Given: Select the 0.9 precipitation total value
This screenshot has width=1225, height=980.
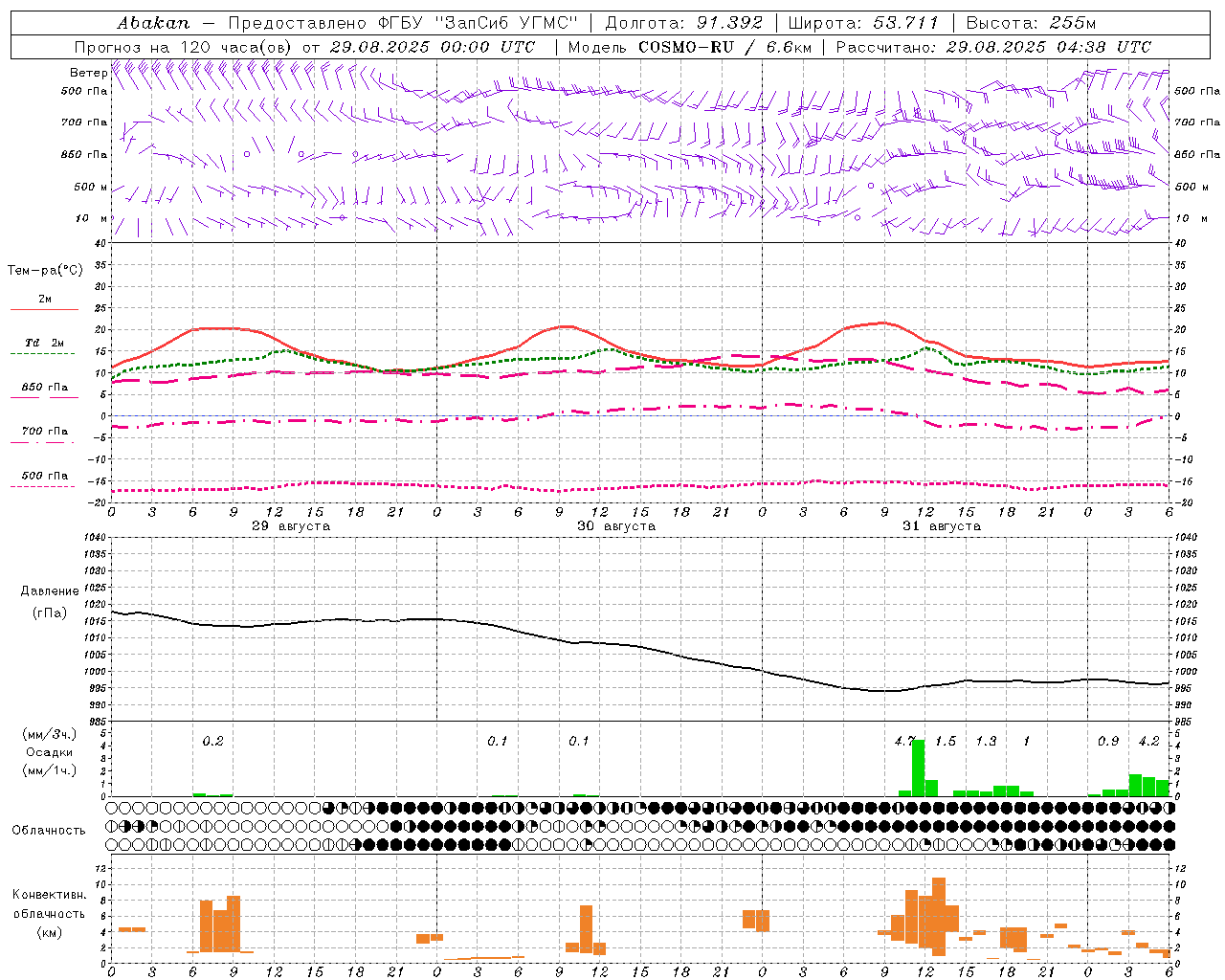Looking at the screenshot, I should (x=1108, y=741).
